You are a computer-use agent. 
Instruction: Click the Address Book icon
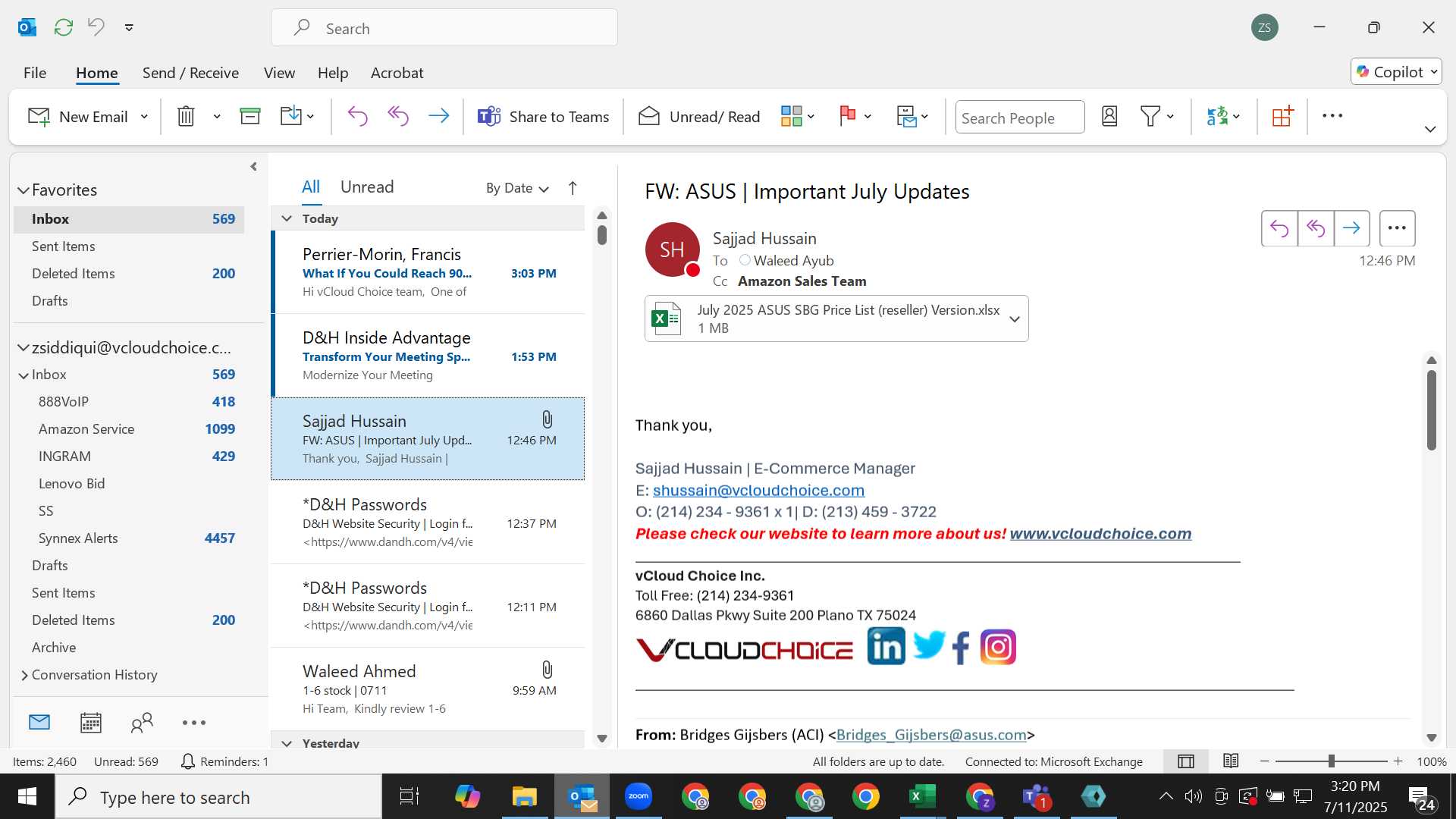1109,116
